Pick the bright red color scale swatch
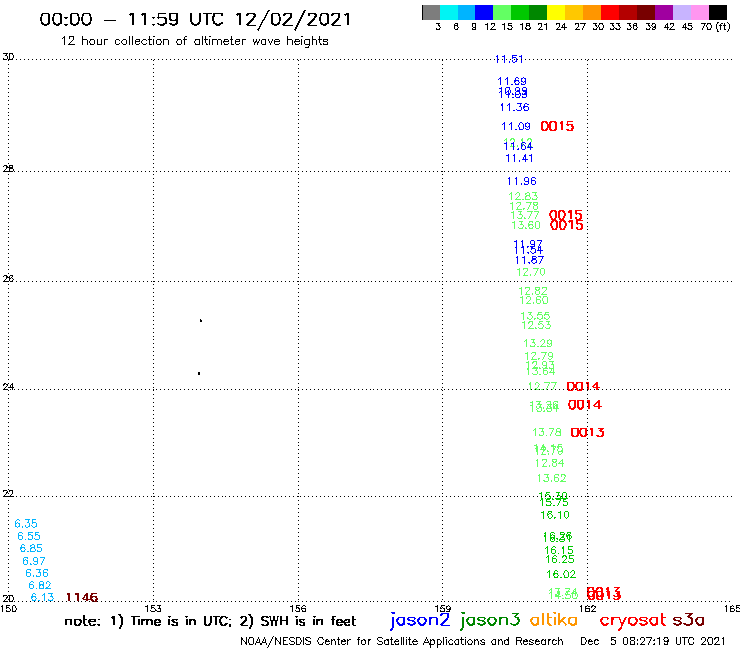 click(x=610, y=12)
